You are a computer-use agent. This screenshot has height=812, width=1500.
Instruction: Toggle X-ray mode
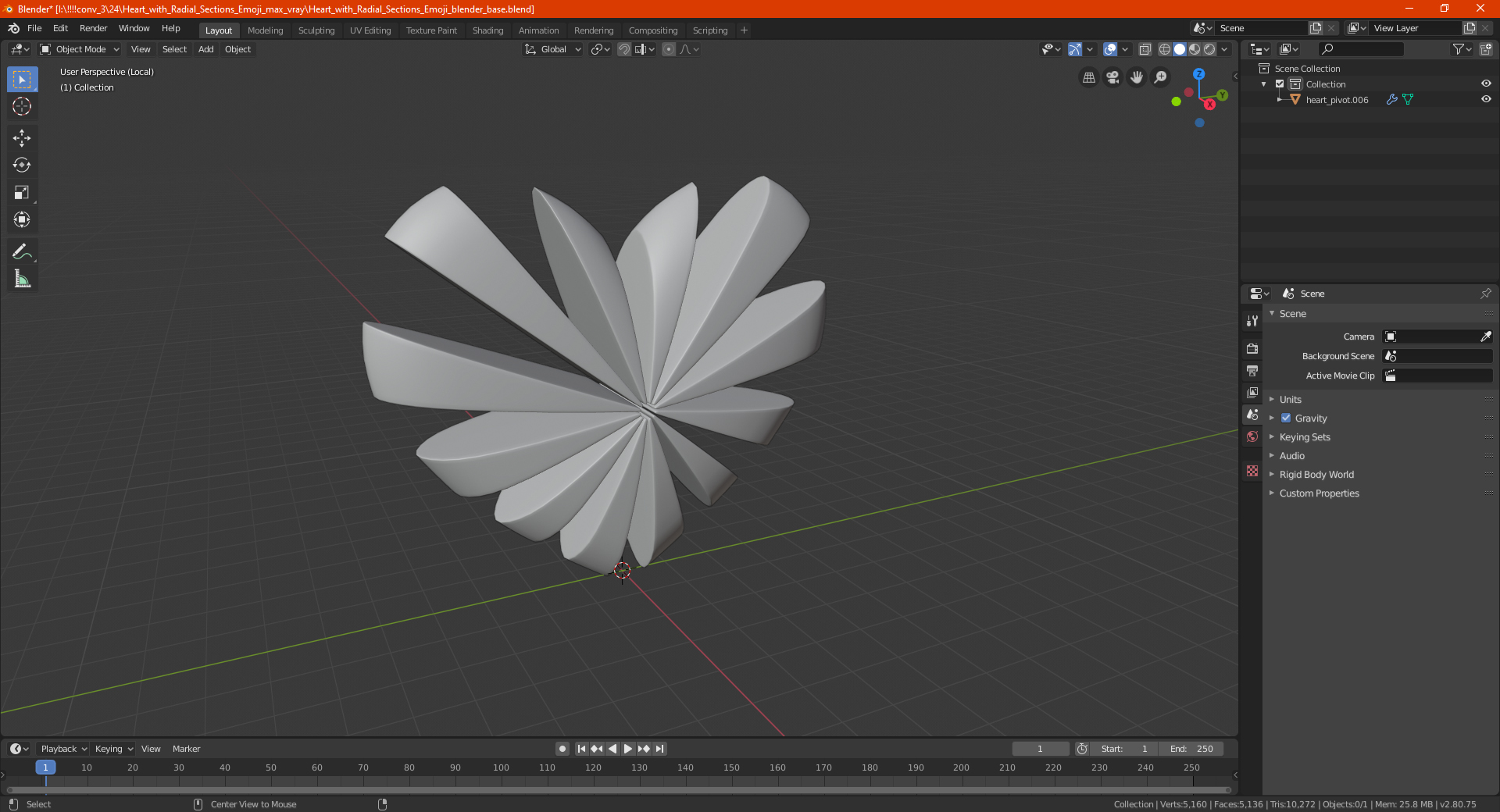pos(1145,49)
